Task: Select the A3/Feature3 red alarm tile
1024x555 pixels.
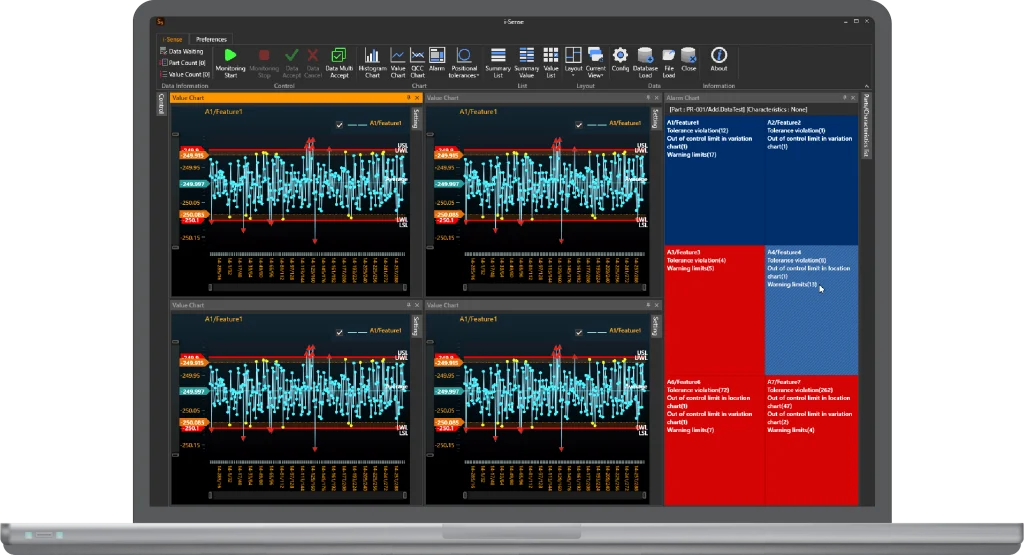Action: (x=714, y=310)
